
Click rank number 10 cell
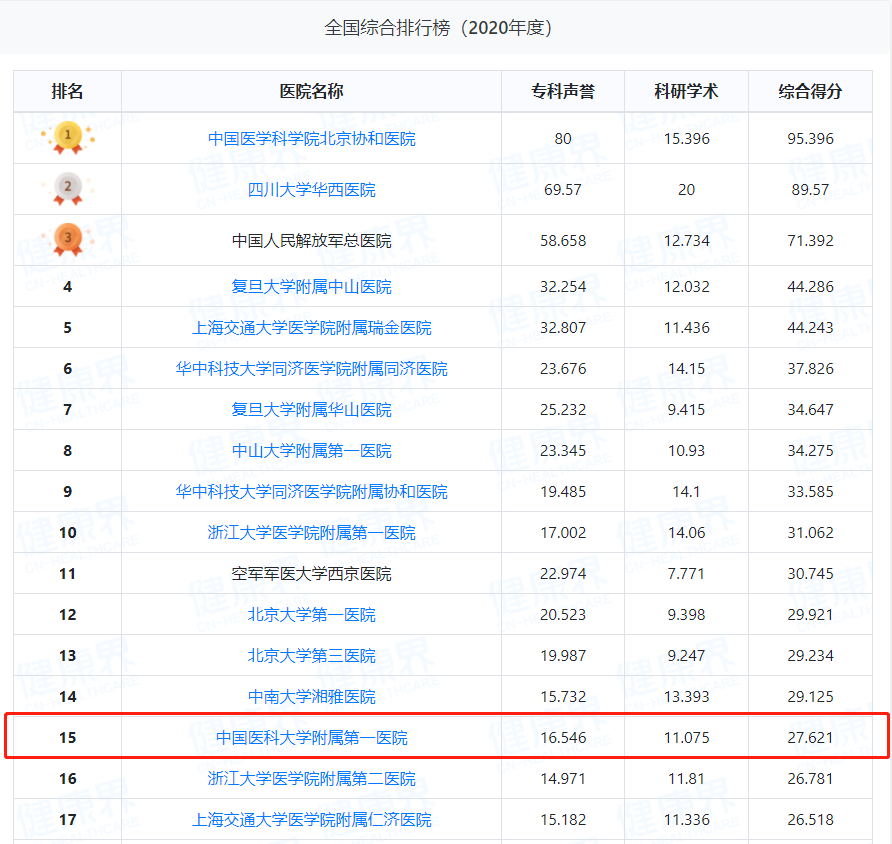pos(67,532)
